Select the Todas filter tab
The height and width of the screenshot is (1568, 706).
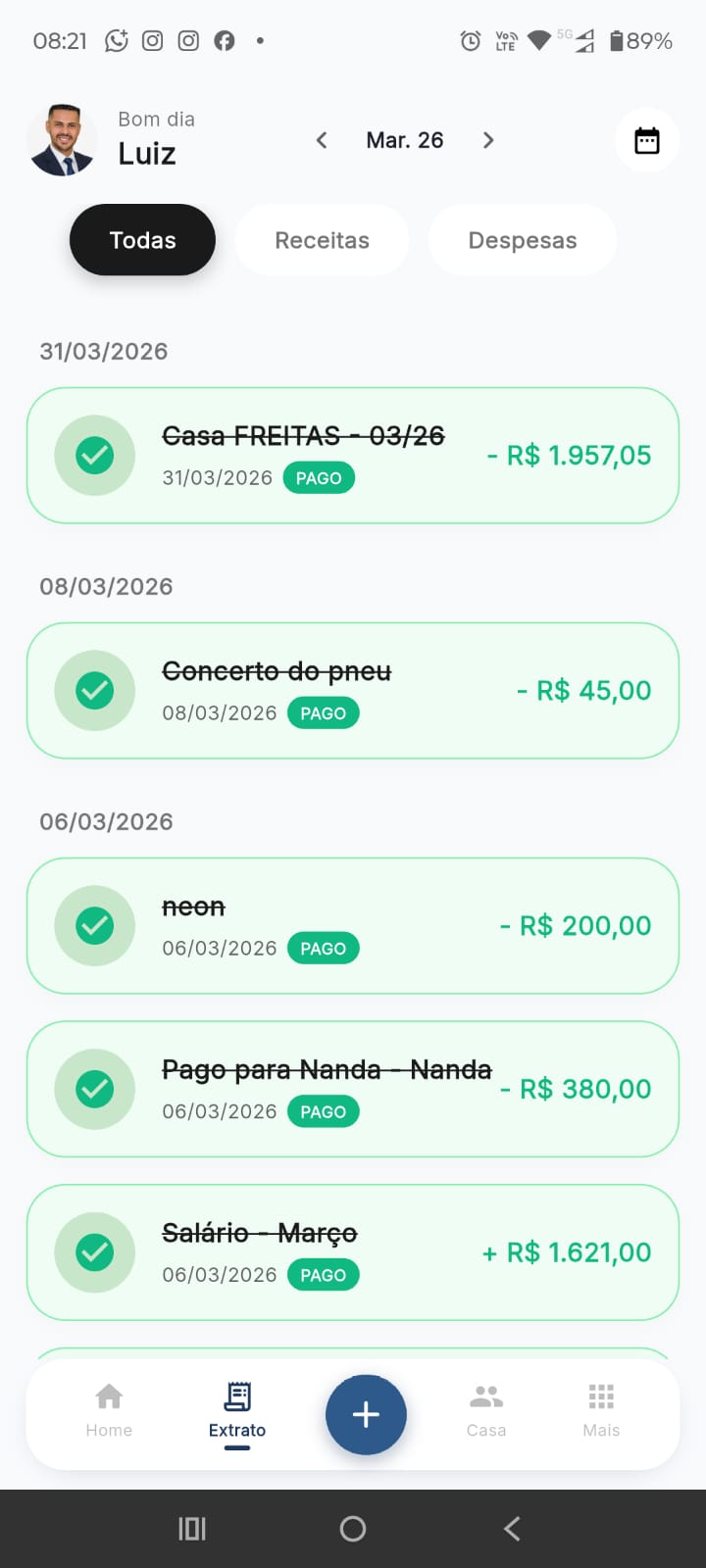click(x=142, y=240)
